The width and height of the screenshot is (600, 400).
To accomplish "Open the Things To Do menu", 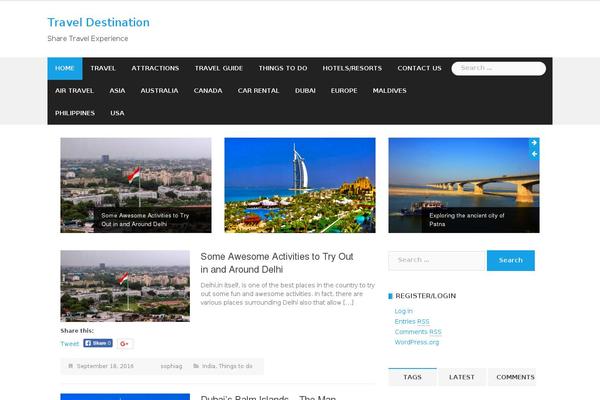I will [283, 68].
